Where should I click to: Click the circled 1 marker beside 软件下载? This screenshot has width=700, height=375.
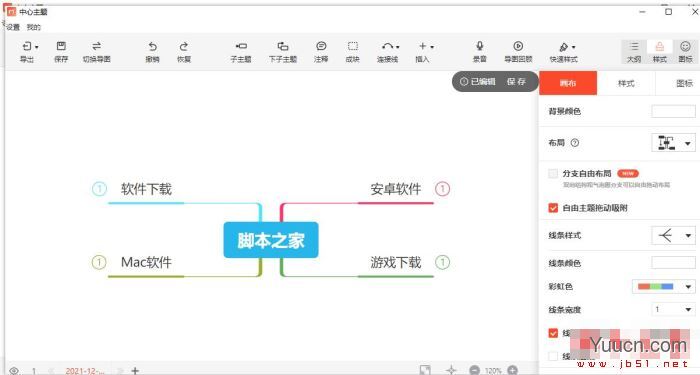tap(100, 189)
